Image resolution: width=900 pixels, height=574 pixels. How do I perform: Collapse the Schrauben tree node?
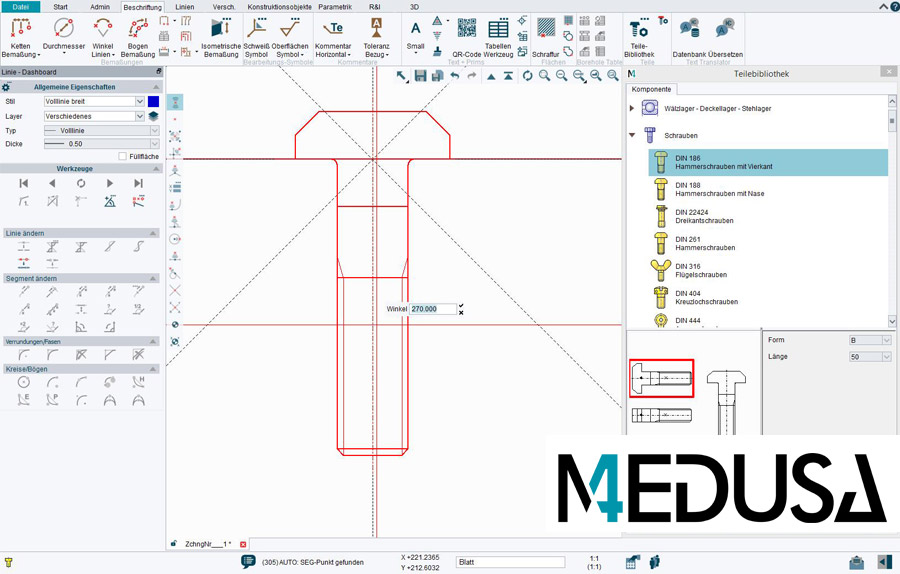632,135
